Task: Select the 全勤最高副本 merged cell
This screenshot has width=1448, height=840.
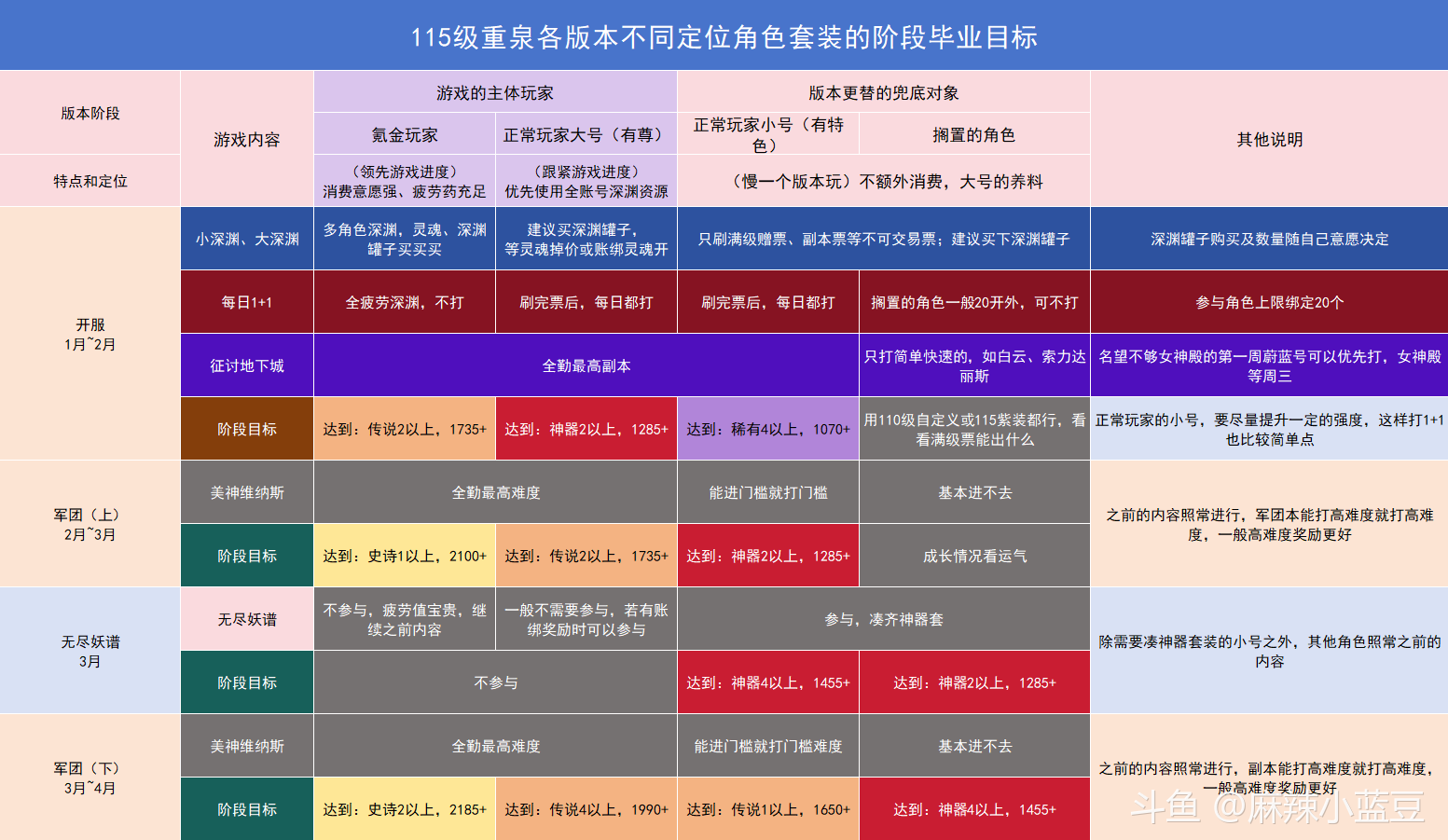Action: (x=586, y=365)
